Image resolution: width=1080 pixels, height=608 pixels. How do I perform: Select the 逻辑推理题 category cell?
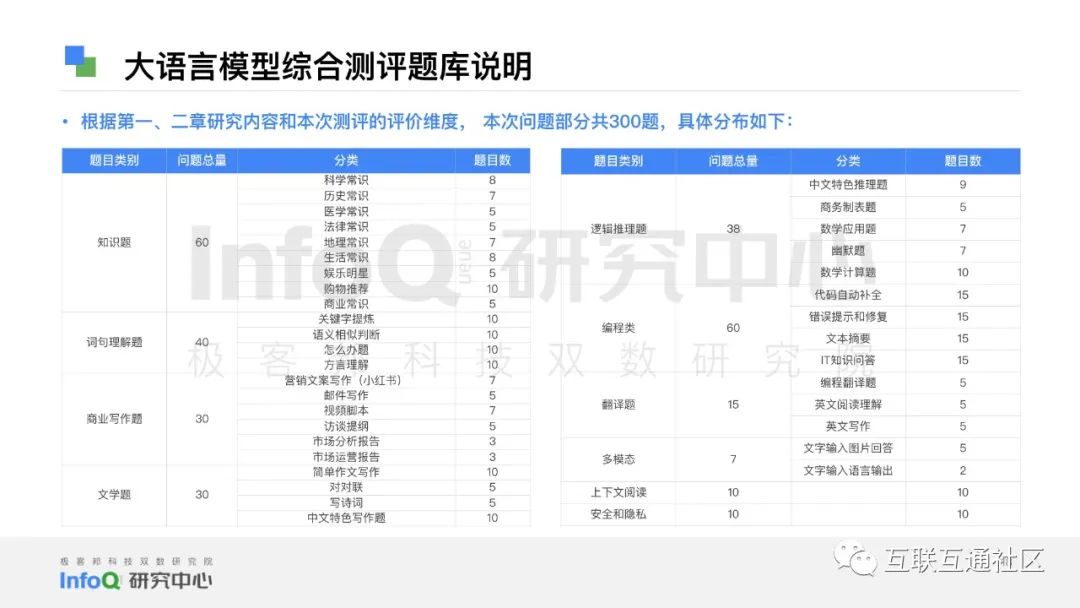point(619,229)
